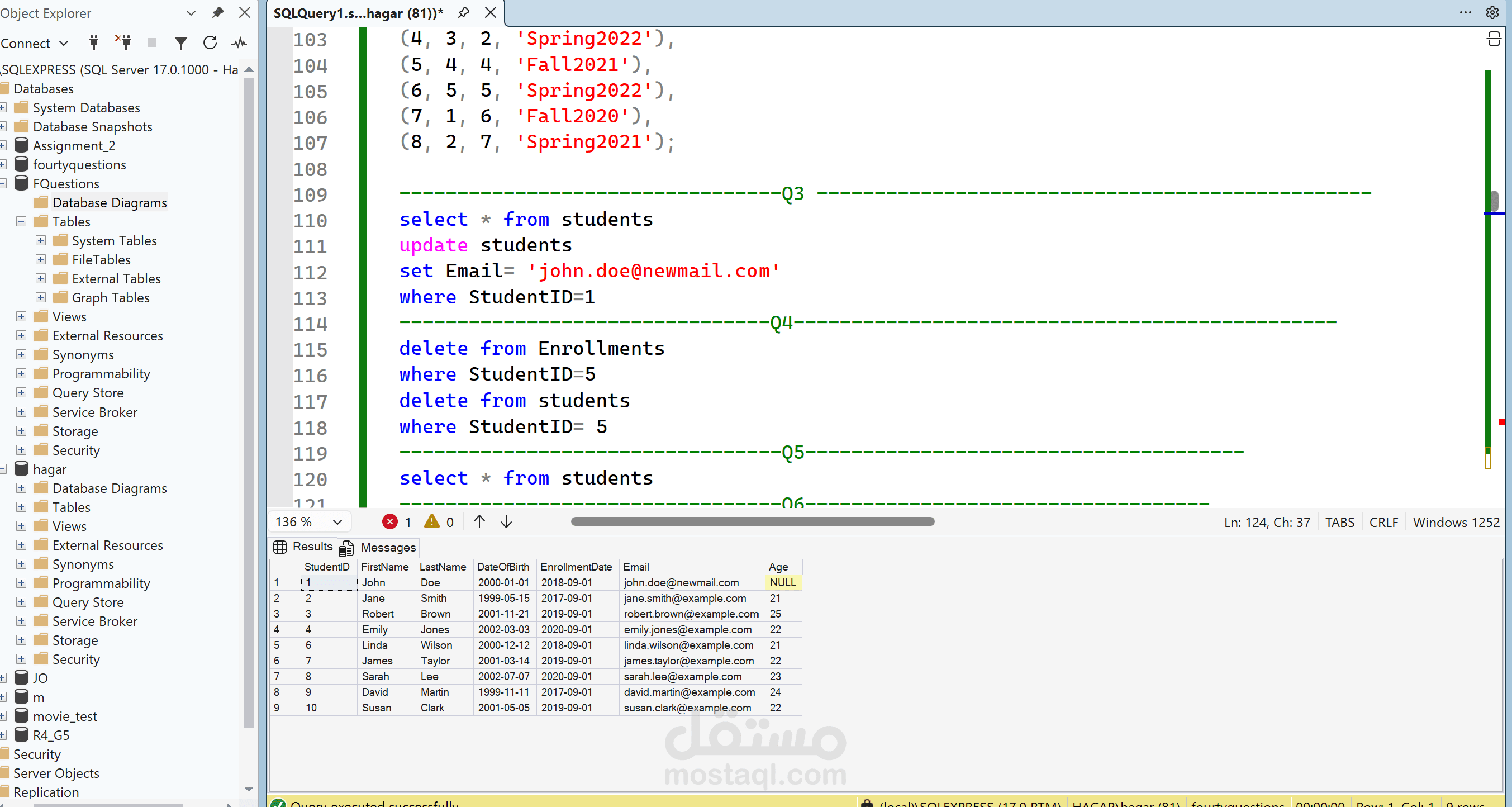The height and width of the screenshot is (807, 1512).
Task: Click the editor horizontal scrollbar thumb
Action: 752,522
